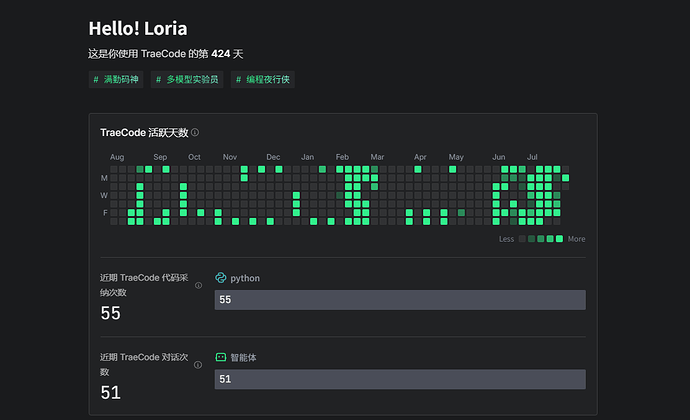
Task: Click the Dec month label
Action: [273, 157]
